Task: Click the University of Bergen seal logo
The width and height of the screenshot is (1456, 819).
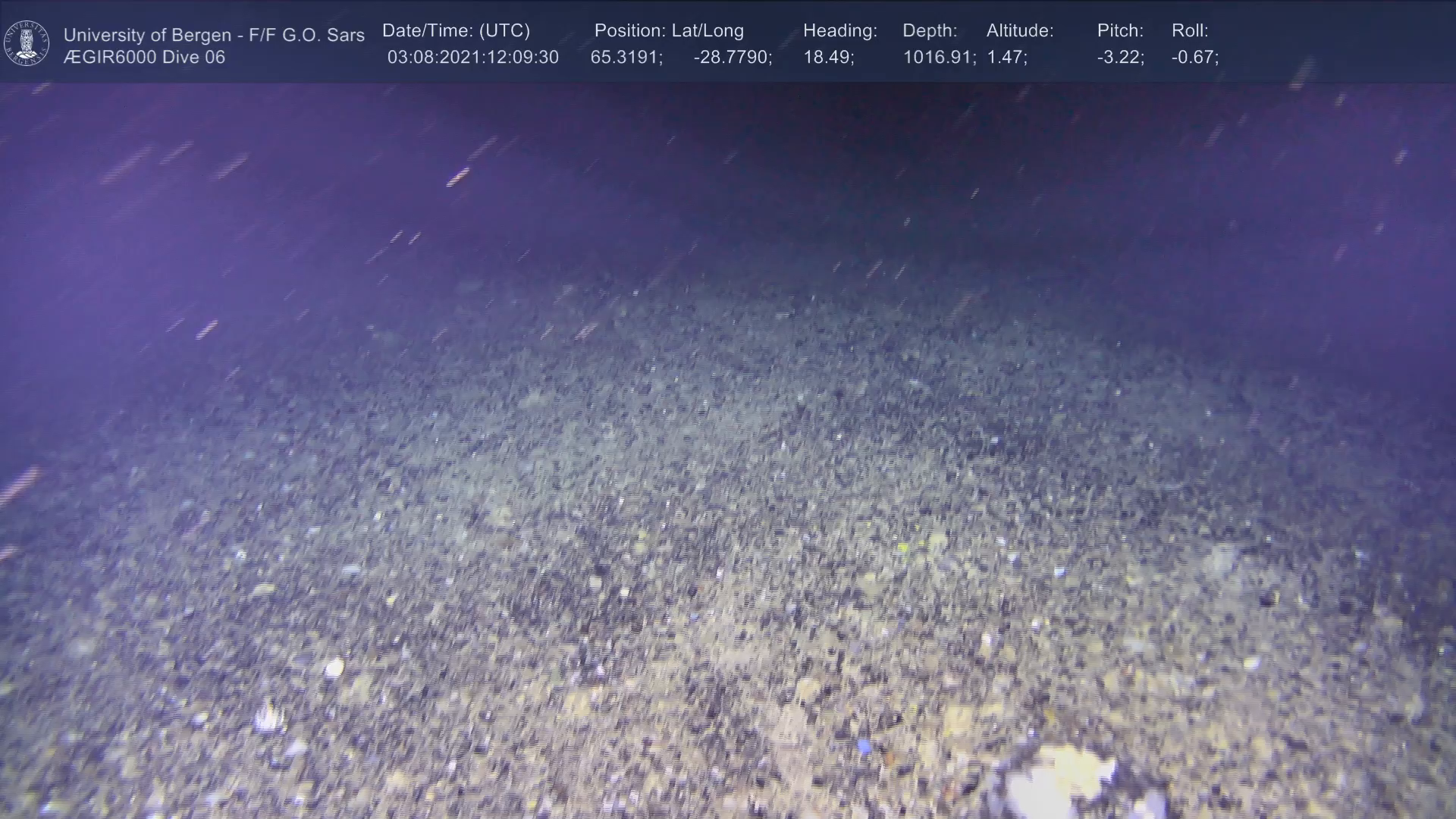Action: pyautogui.click(x=27, y=43)
